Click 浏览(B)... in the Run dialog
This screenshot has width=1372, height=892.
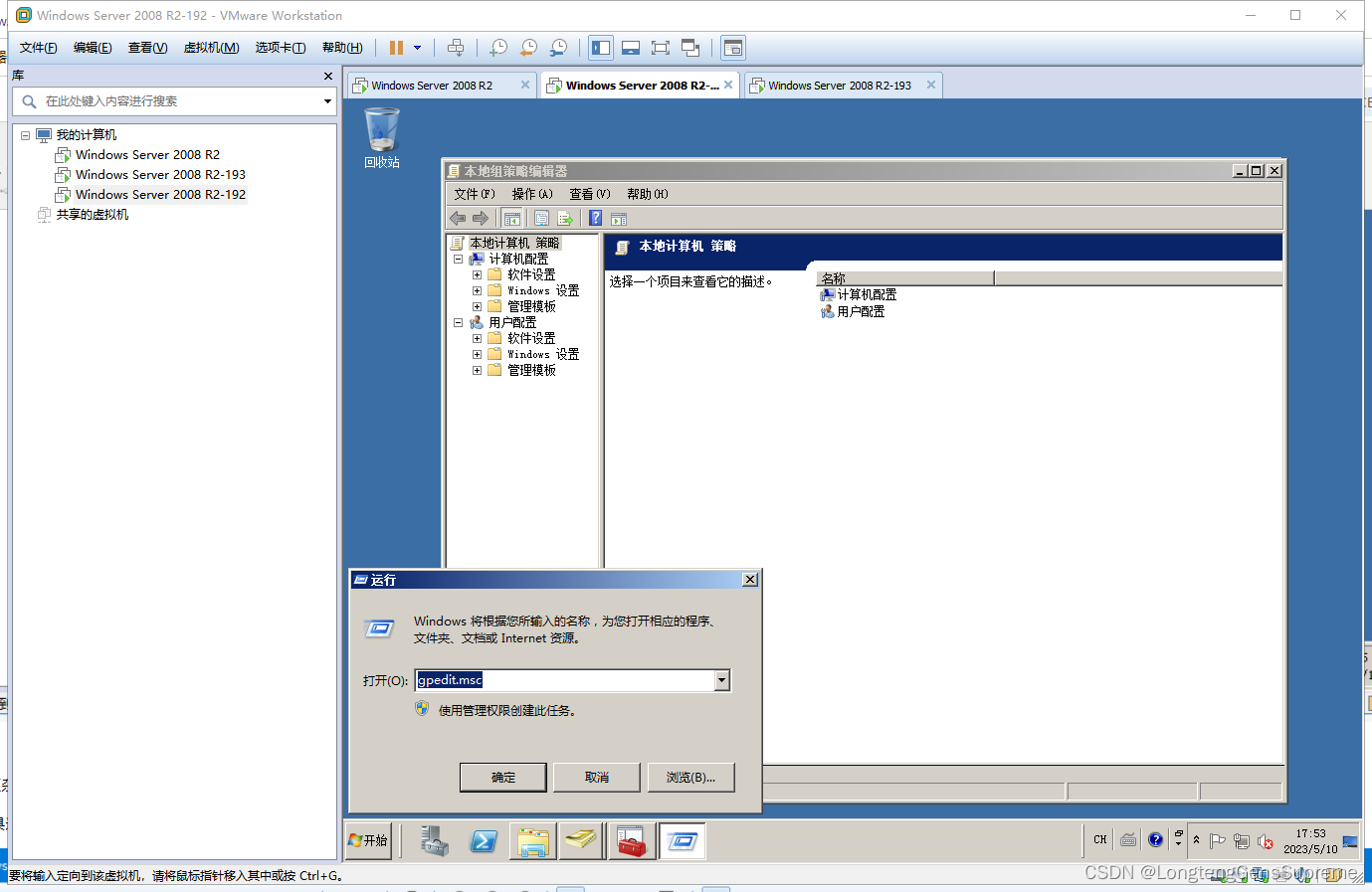(x=690, y=778)
